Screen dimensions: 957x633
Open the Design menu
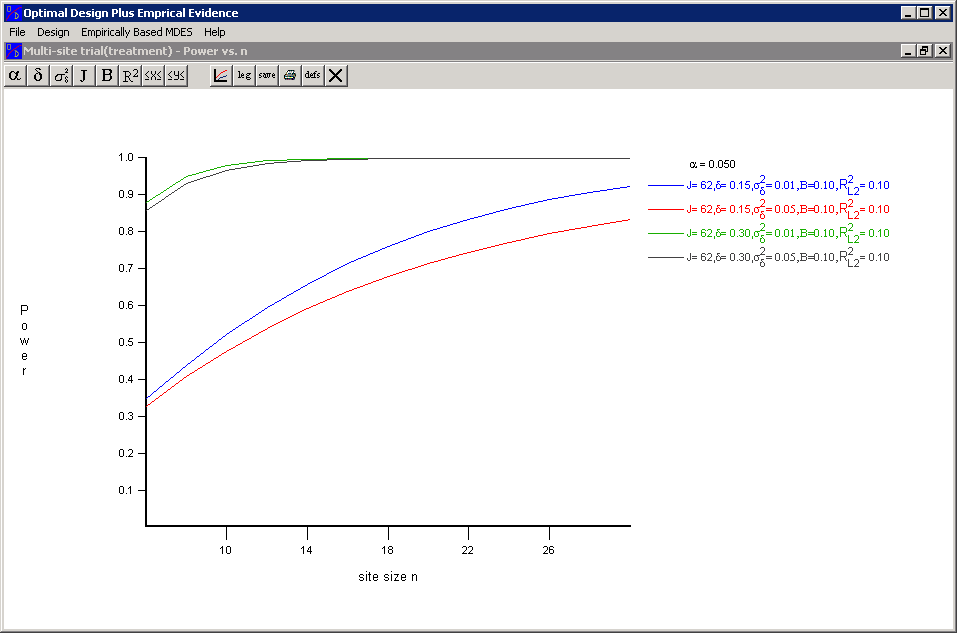(x=53, y=32)
